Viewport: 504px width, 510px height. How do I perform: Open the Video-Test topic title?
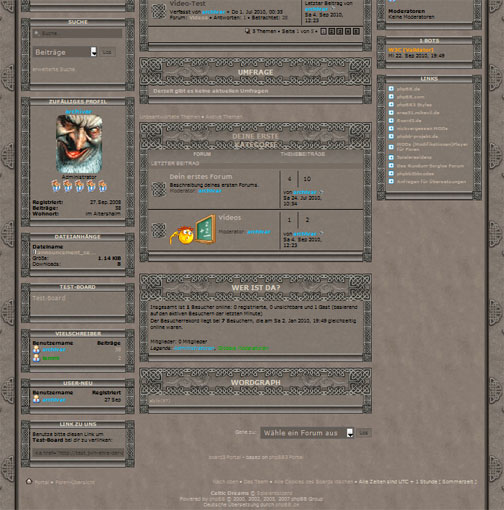[188, 4]
